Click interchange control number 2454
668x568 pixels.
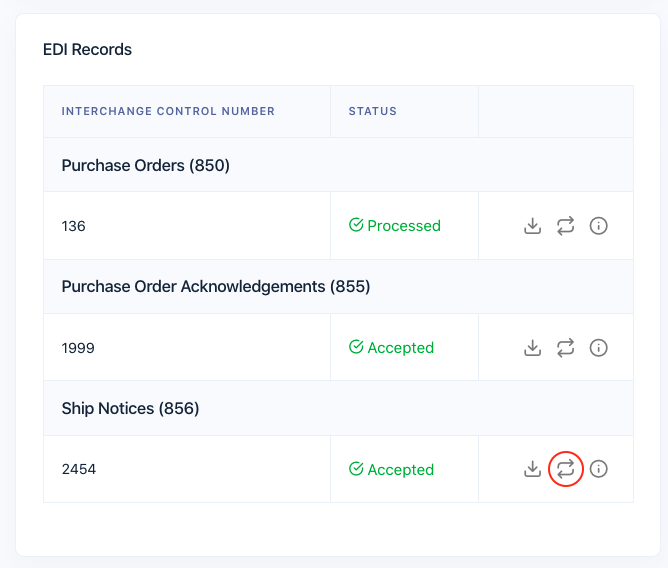[x=79, y=469]
